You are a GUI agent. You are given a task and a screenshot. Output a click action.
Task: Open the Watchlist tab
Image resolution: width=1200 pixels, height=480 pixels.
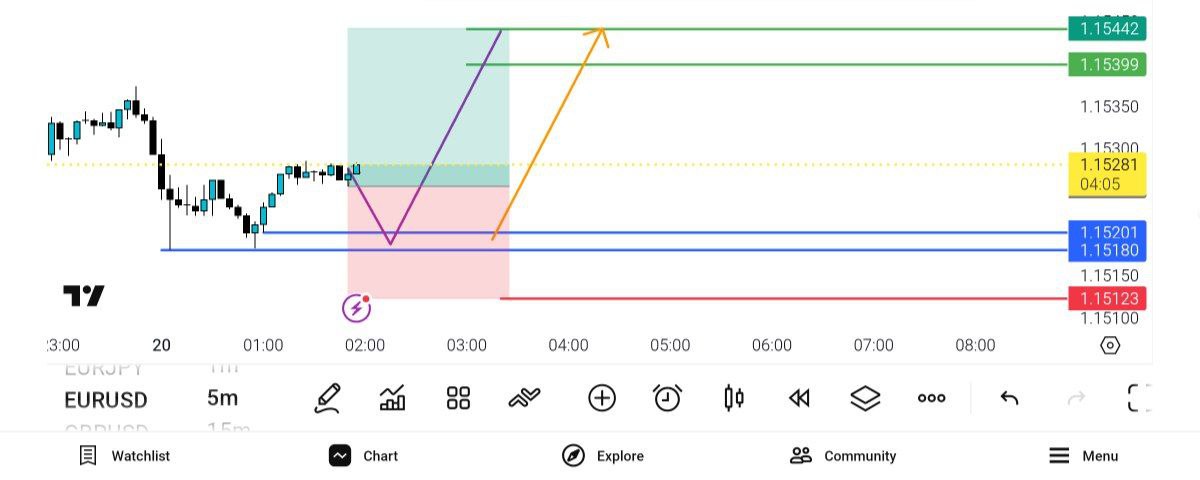[125, 456]
